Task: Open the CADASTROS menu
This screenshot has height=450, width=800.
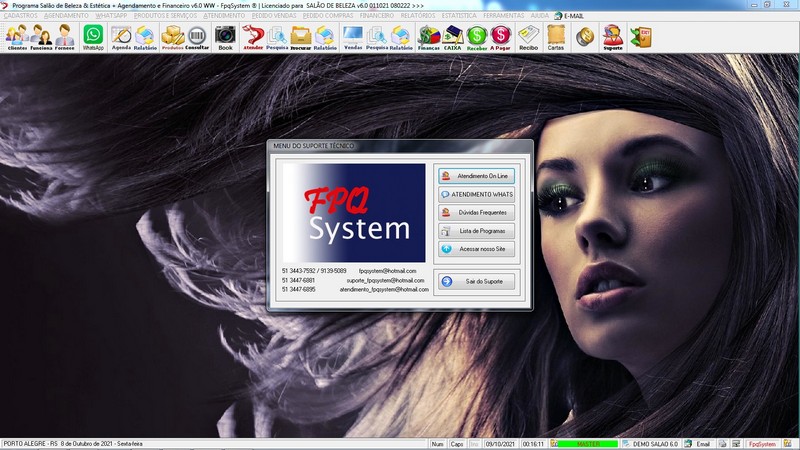Action: [21, 16]
